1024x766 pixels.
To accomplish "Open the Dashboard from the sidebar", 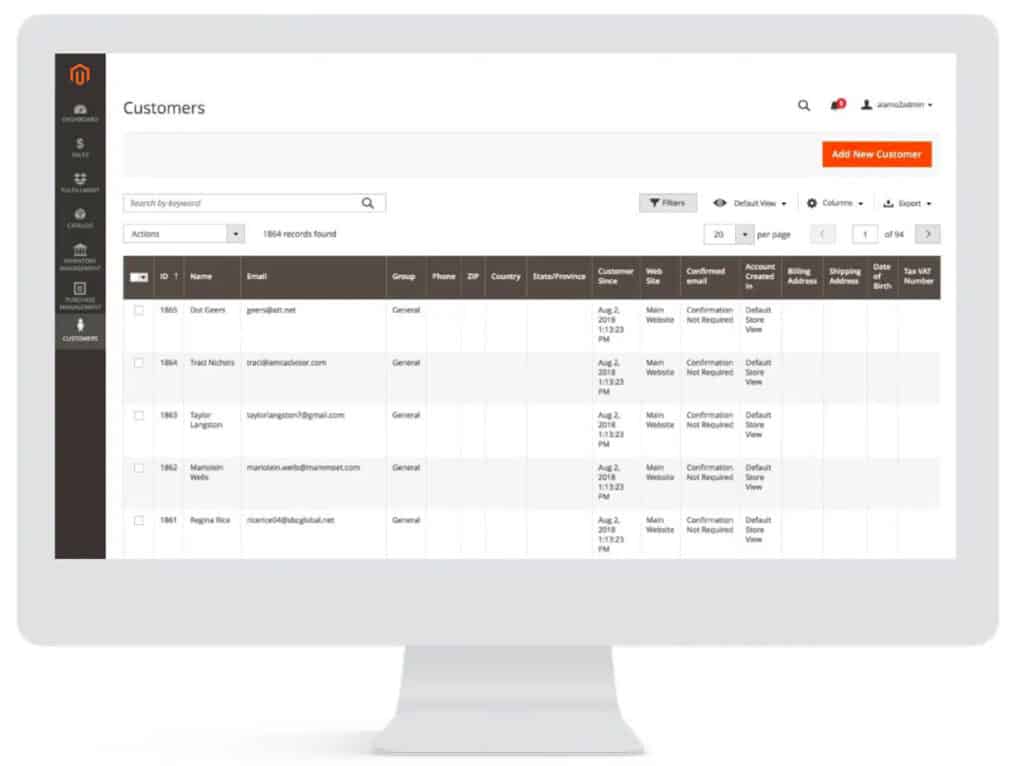I will pos(80,110).
